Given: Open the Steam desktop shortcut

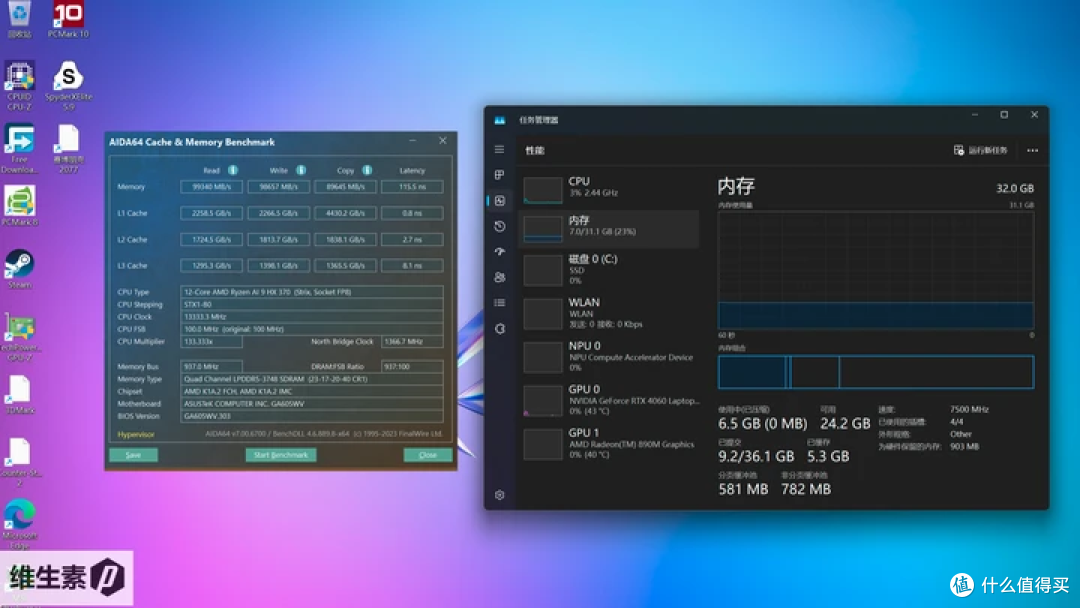Looking at the screenshot, I should (19, 269).
